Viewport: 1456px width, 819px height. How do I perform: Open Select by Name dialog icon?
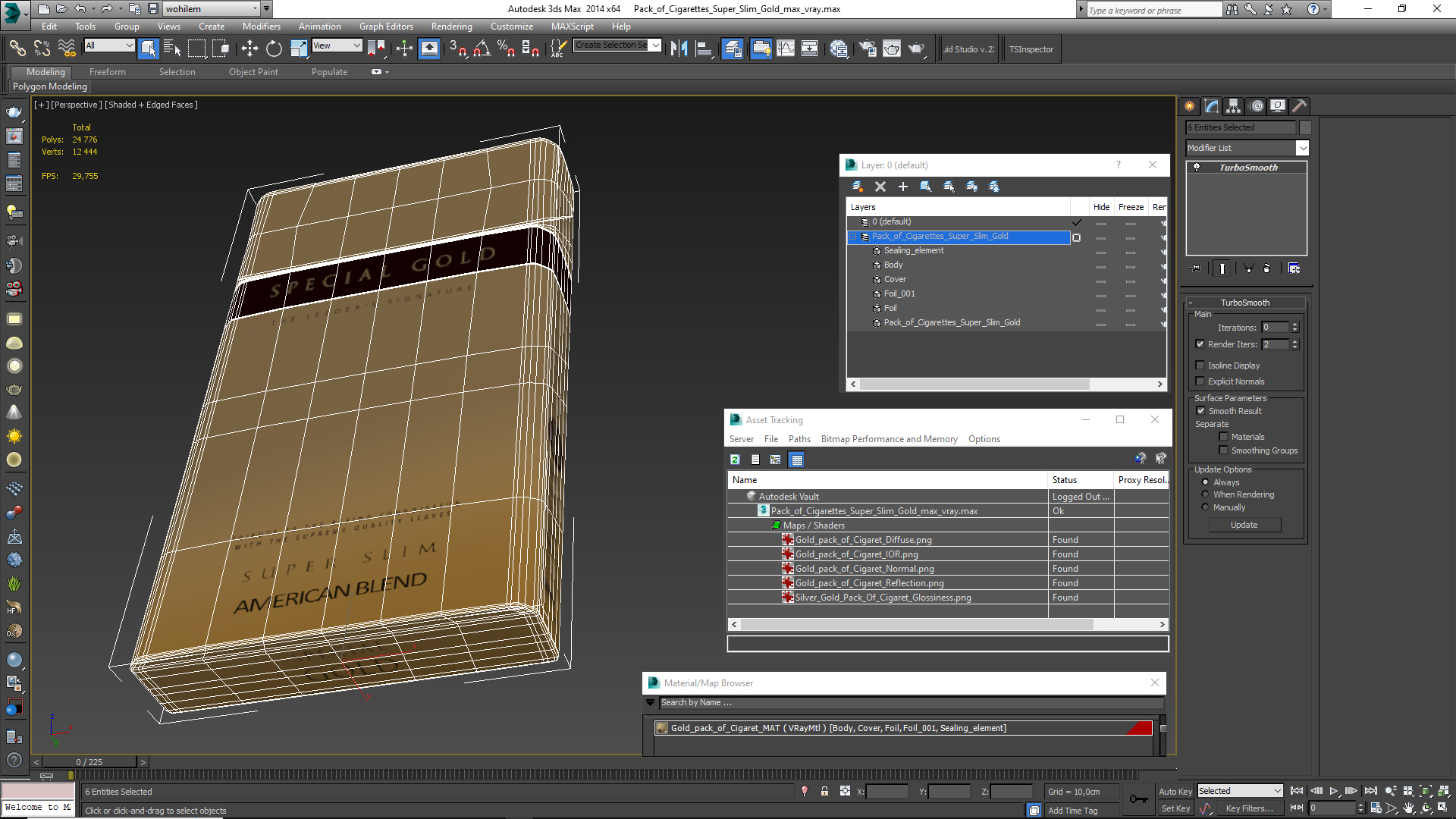point(172,49)
